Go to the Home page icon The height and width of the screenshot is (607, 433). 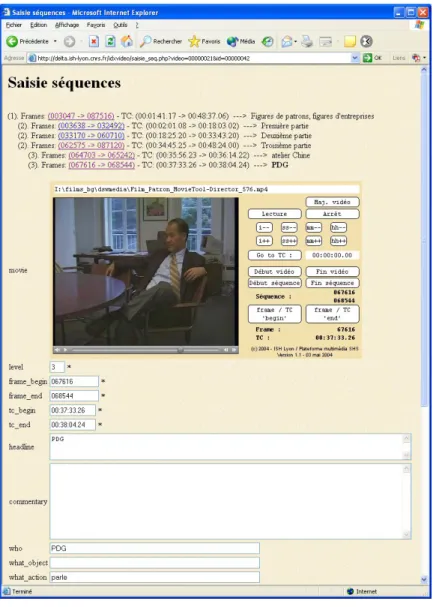[127, 41]
